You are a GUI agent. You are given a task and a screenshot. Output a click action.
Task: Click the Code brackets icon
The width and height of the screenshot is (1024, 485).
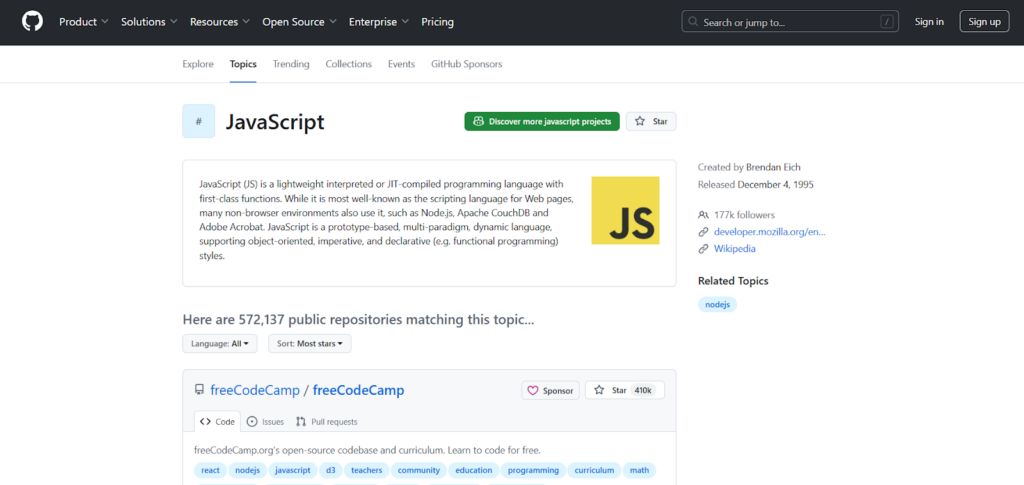tap(206, 422)
